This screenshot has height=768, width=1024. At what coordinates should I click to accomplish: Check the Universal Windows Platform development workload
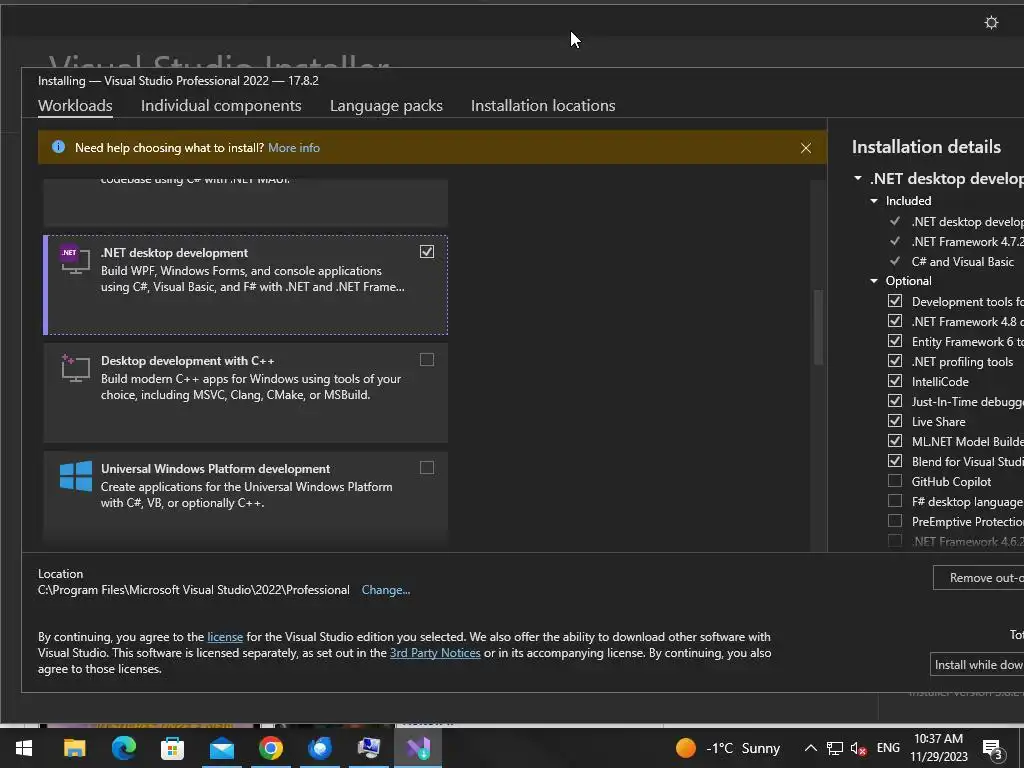pyautogui.click(x=426, y=468)
